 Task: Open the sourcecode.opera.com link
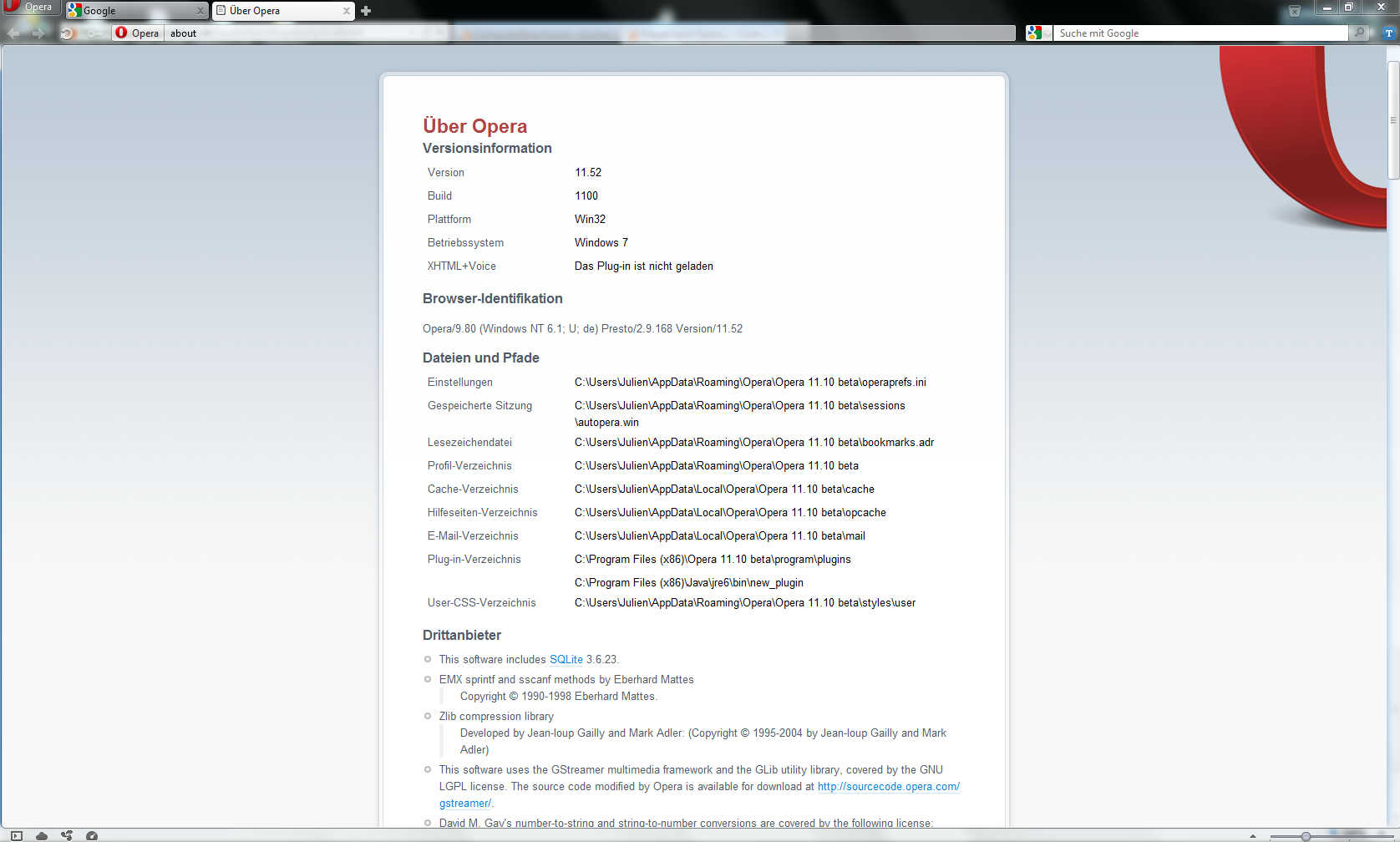(889, 787)
